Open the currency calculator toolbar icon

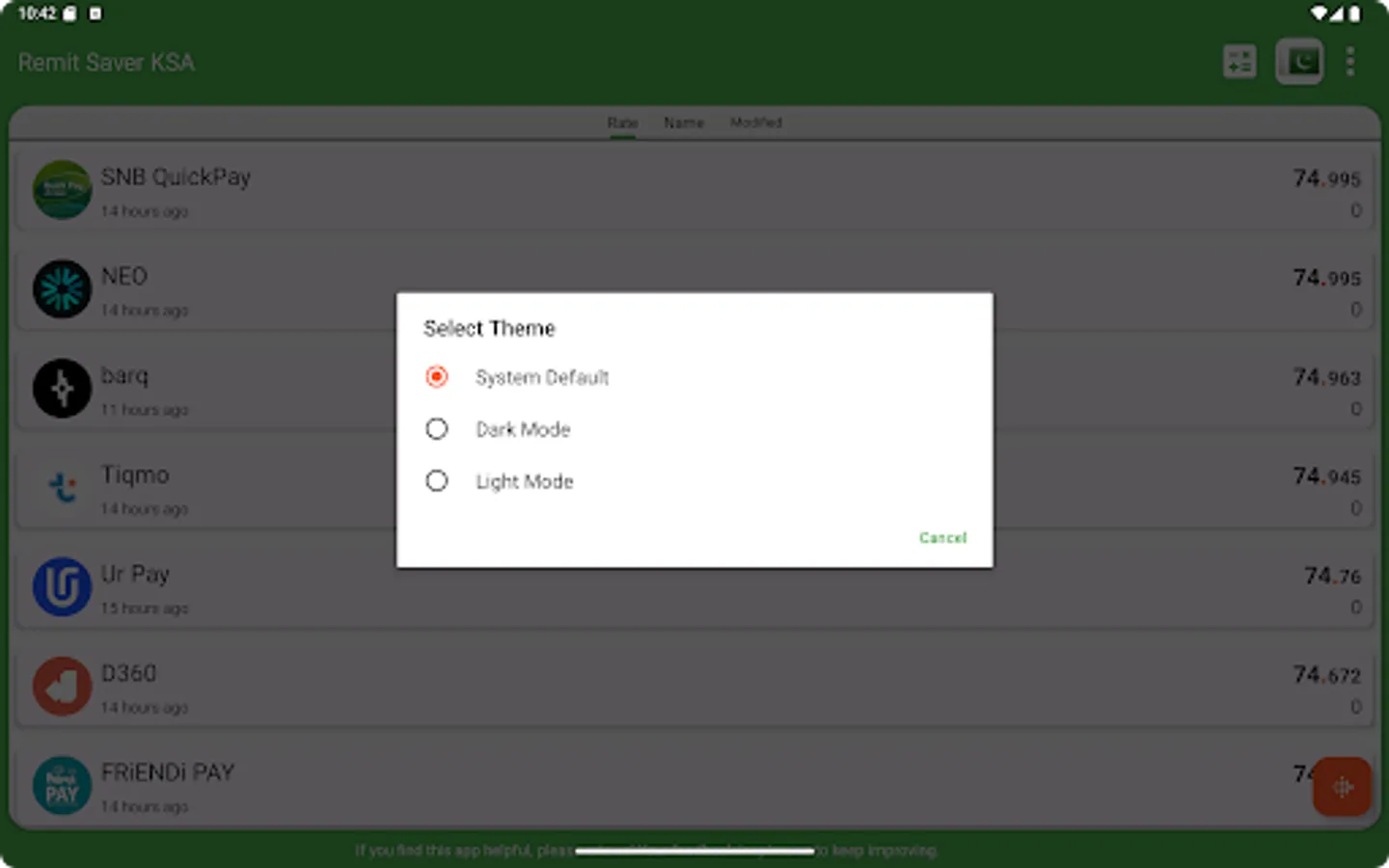(1239, 61)
